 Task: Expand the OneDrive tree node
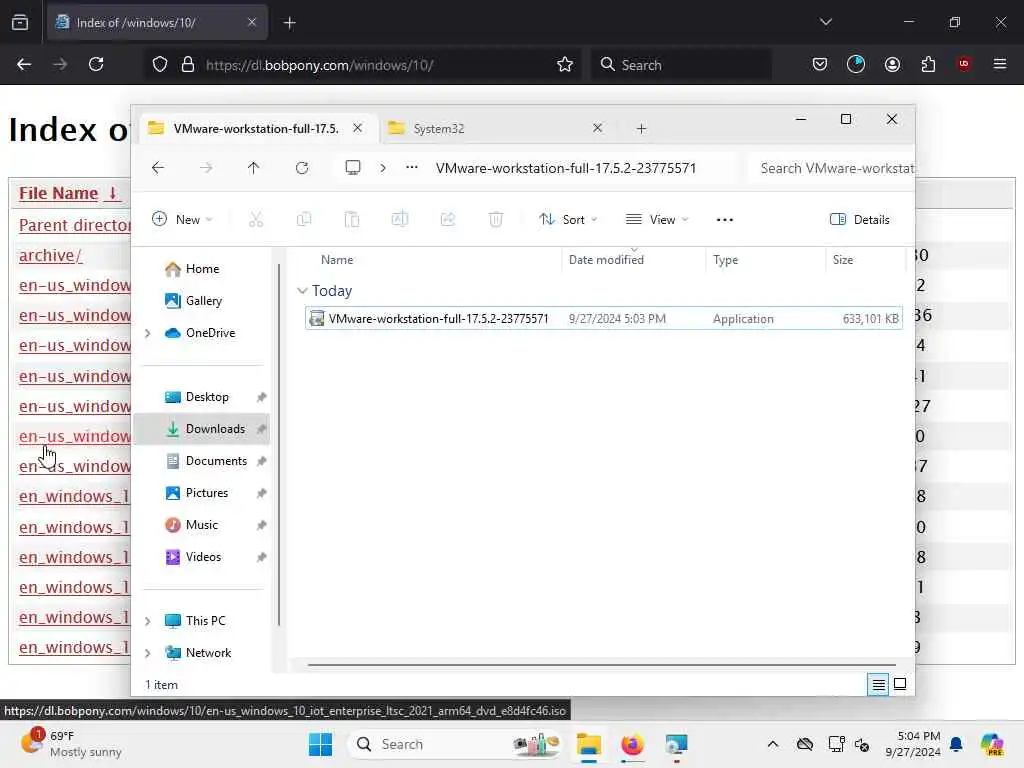tap(148, 333)
